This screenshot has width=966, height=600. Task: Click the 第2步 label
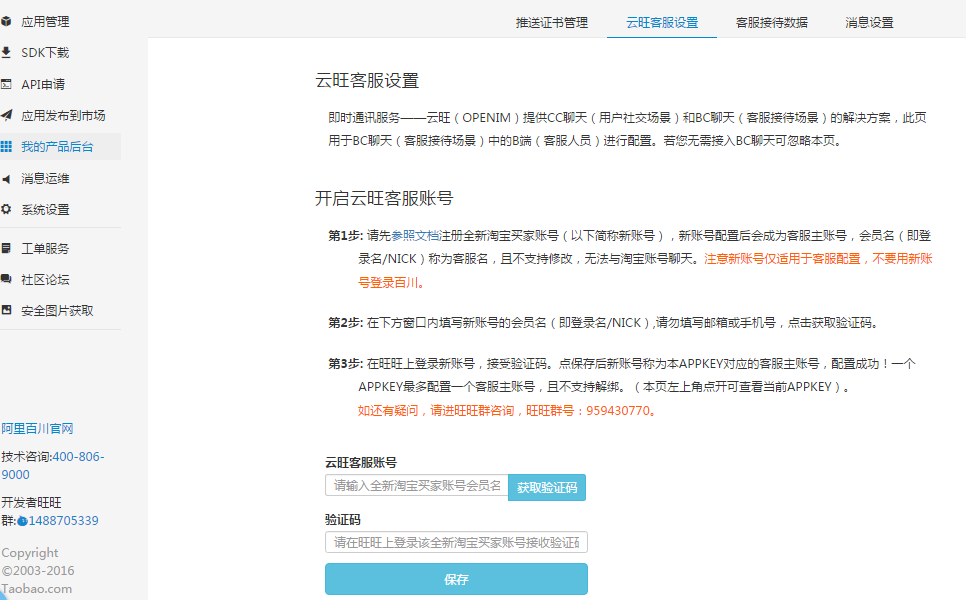tap(345, 323)
